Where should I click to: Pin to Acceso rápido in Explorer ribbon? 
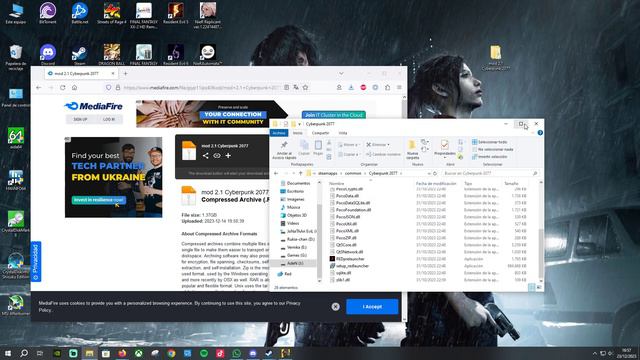[x=284, y=150]
